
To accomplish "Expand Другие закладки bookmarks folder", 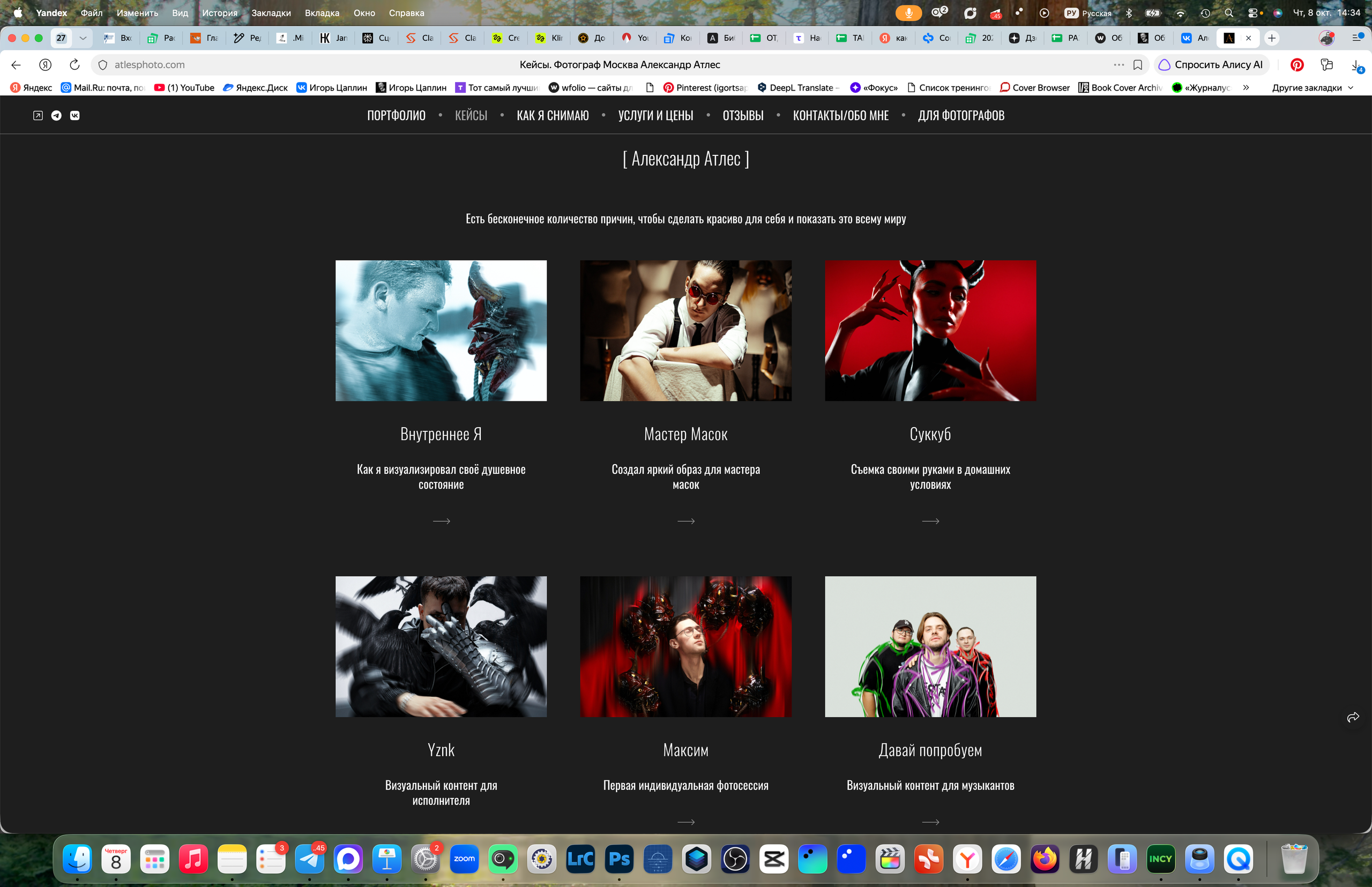I will pyautogui.click(x=1312, y=87).
